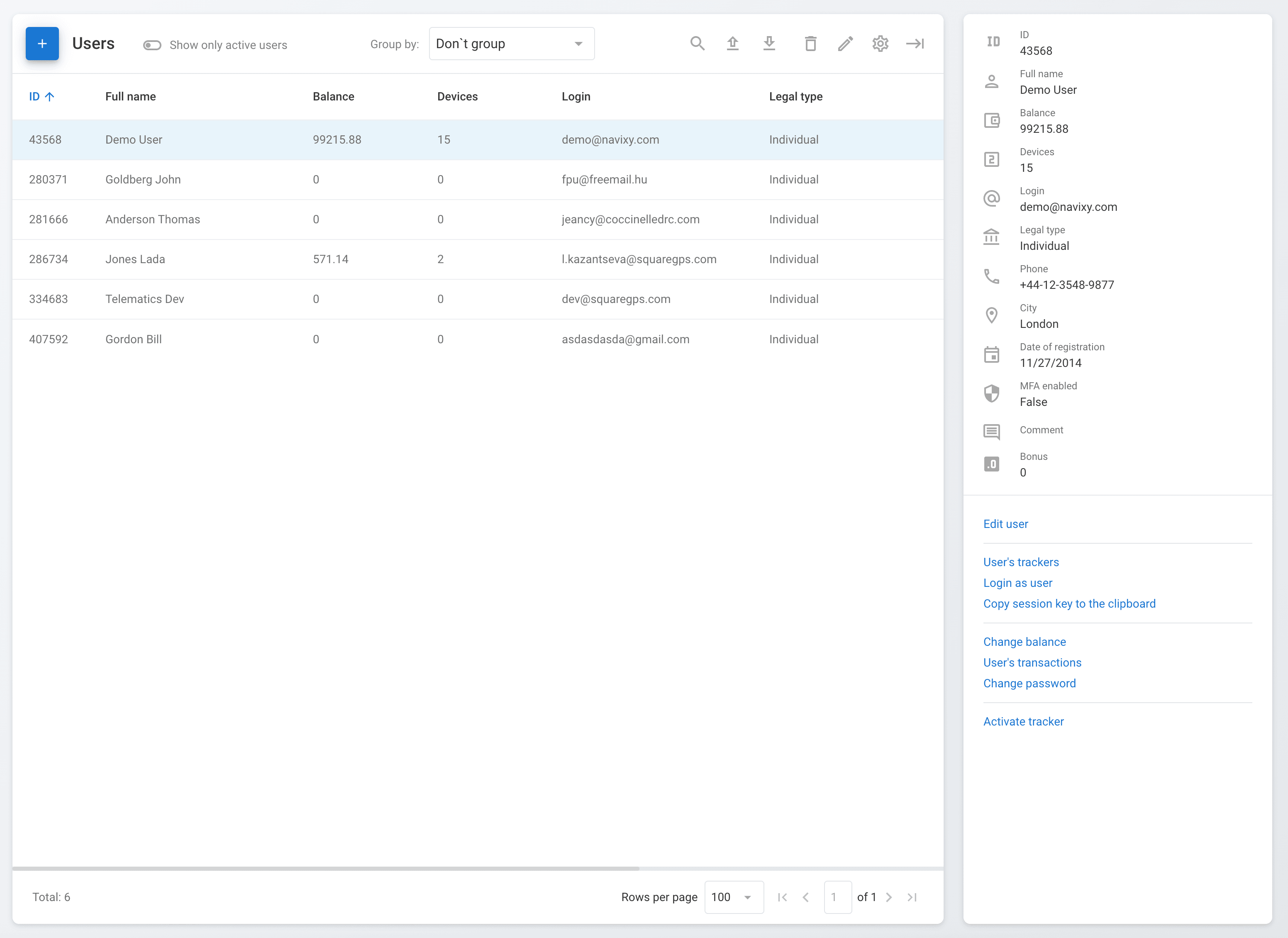This screenshot has height=938, width=1288.
Task: Click the upload icon in toolbar
Action: pyautogui.click(x=733, y=44)
